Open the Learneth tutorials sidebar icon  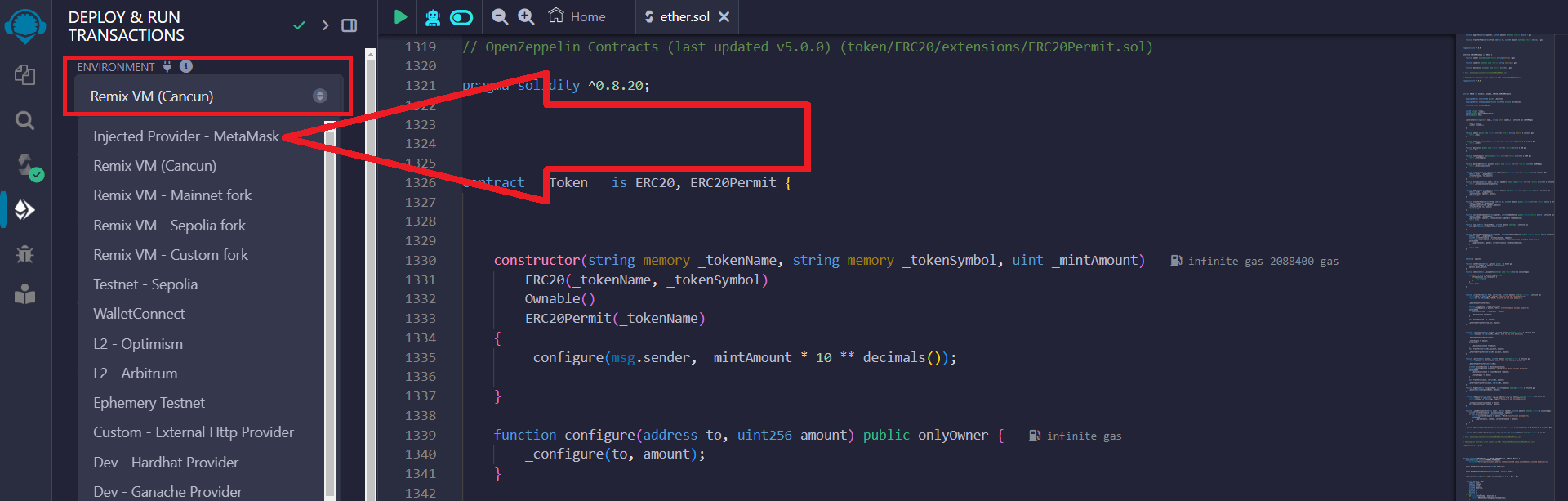(25, 293)
